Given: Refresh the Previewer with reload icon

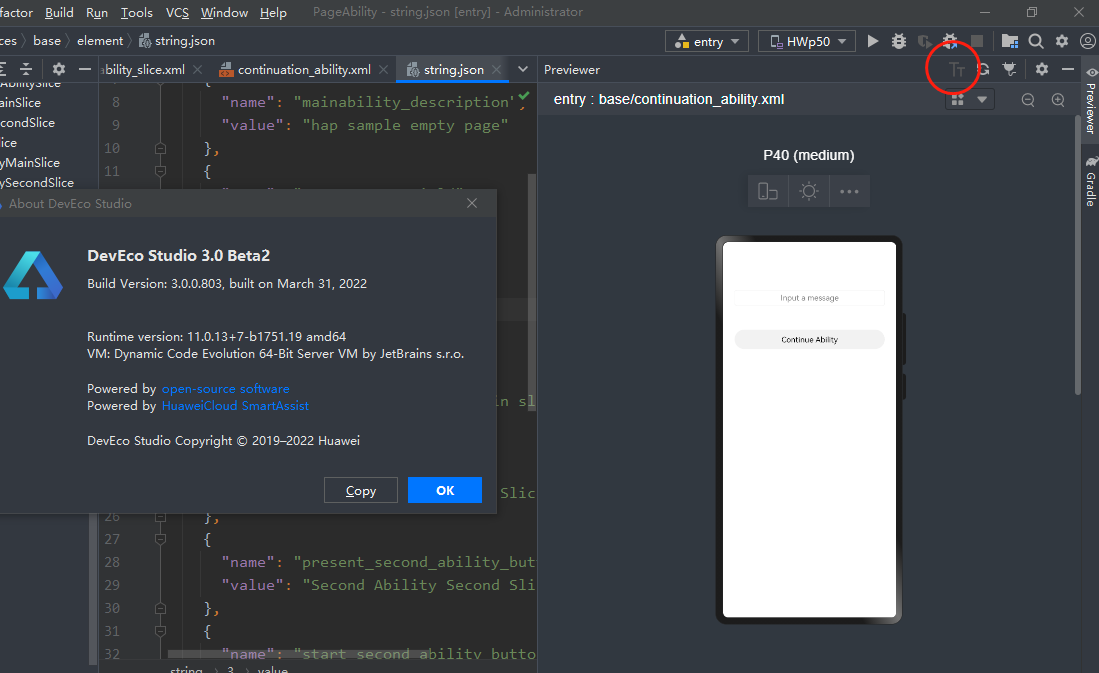Looking at the screenshot, I should [x=983, y=69].
